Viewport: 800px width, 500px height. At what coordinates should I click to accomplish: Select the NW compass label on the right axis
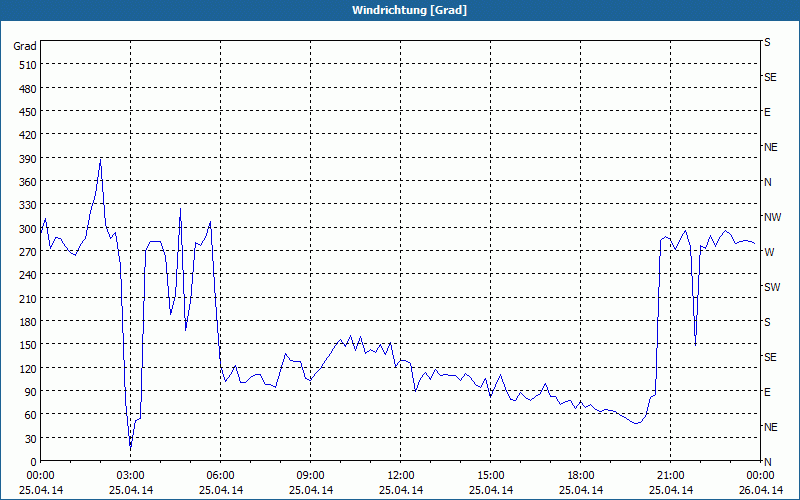772,217
